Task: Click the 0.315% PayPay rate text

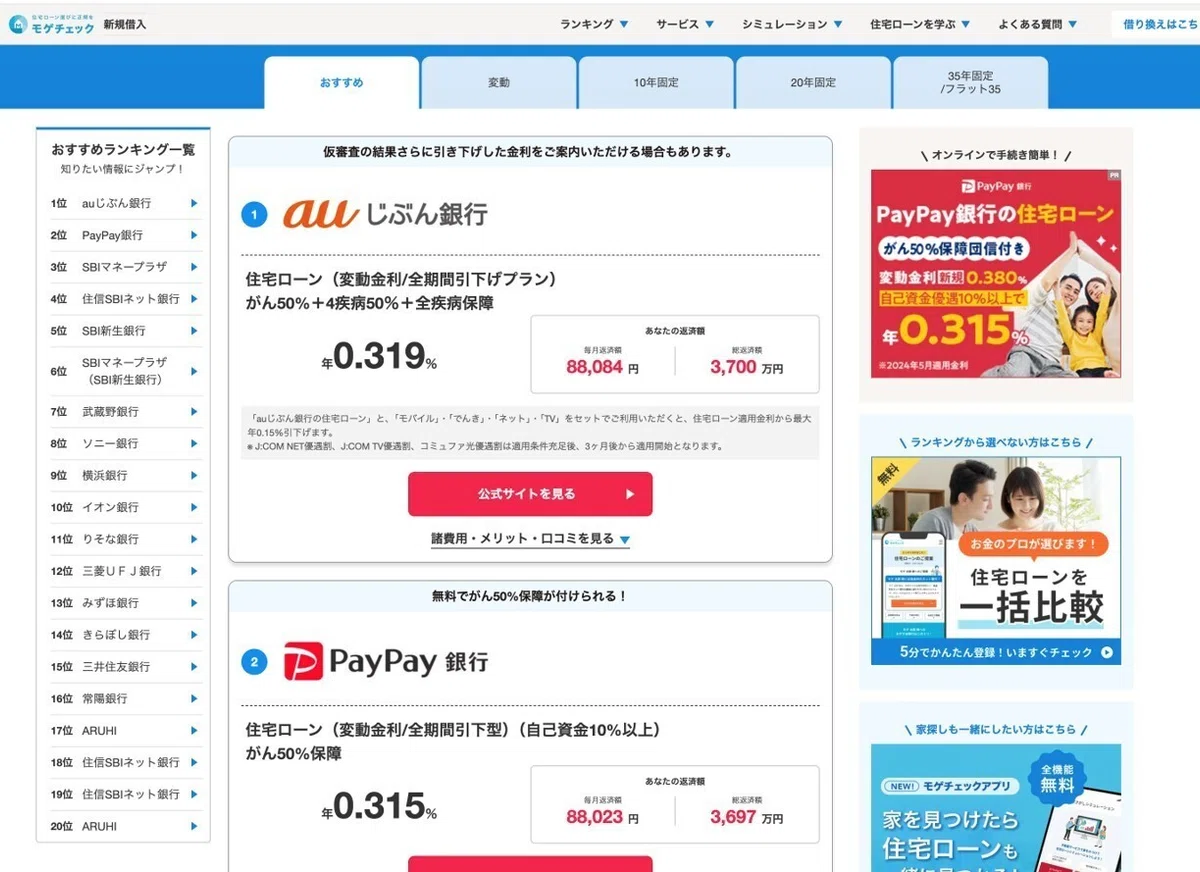Action: (x=379, y=806)
